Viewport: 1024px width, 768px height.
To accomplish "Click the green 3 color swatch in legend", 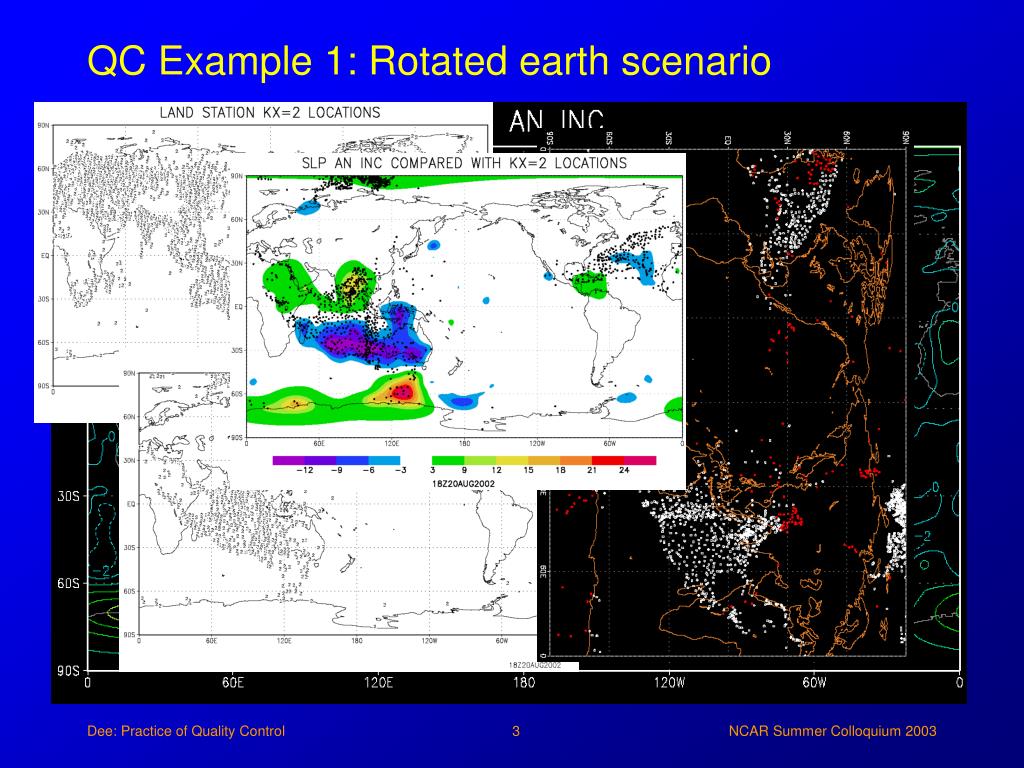I will click(x=448, y=460).
